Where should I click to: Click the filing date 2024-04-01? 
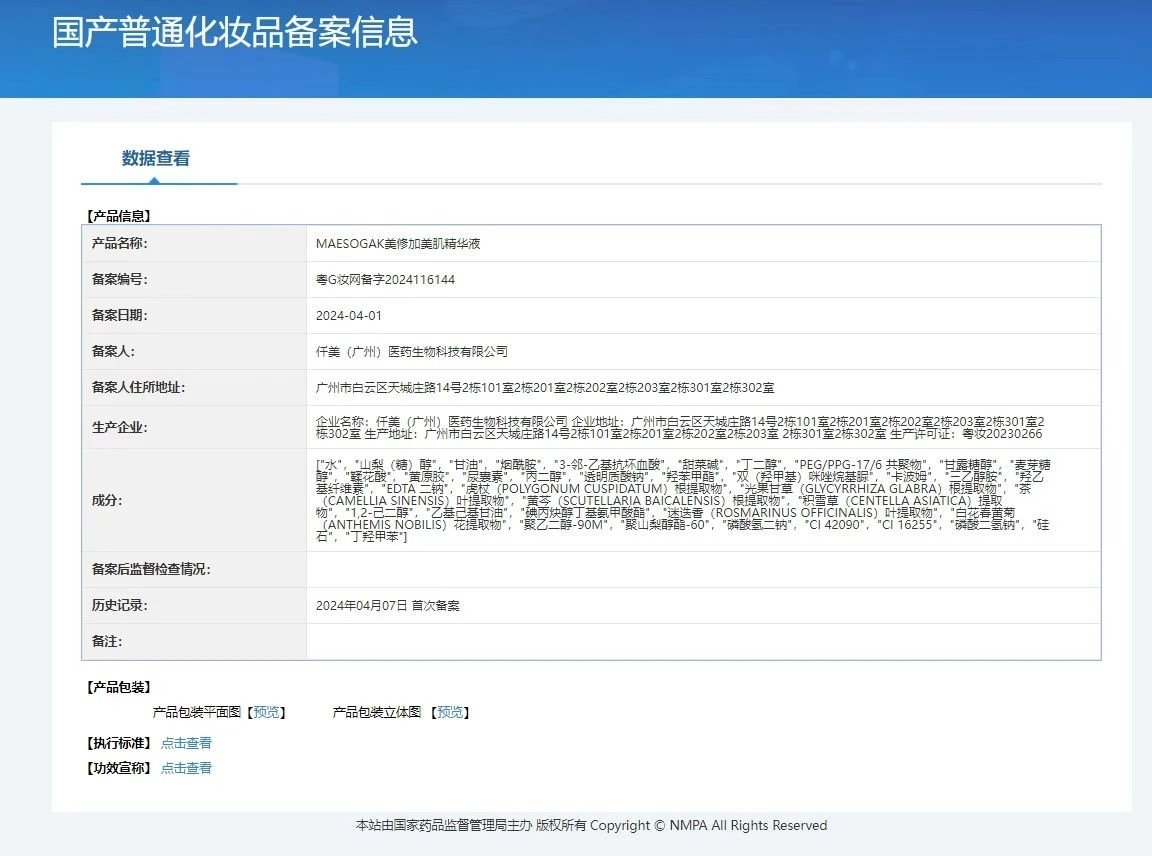(348, 315)
